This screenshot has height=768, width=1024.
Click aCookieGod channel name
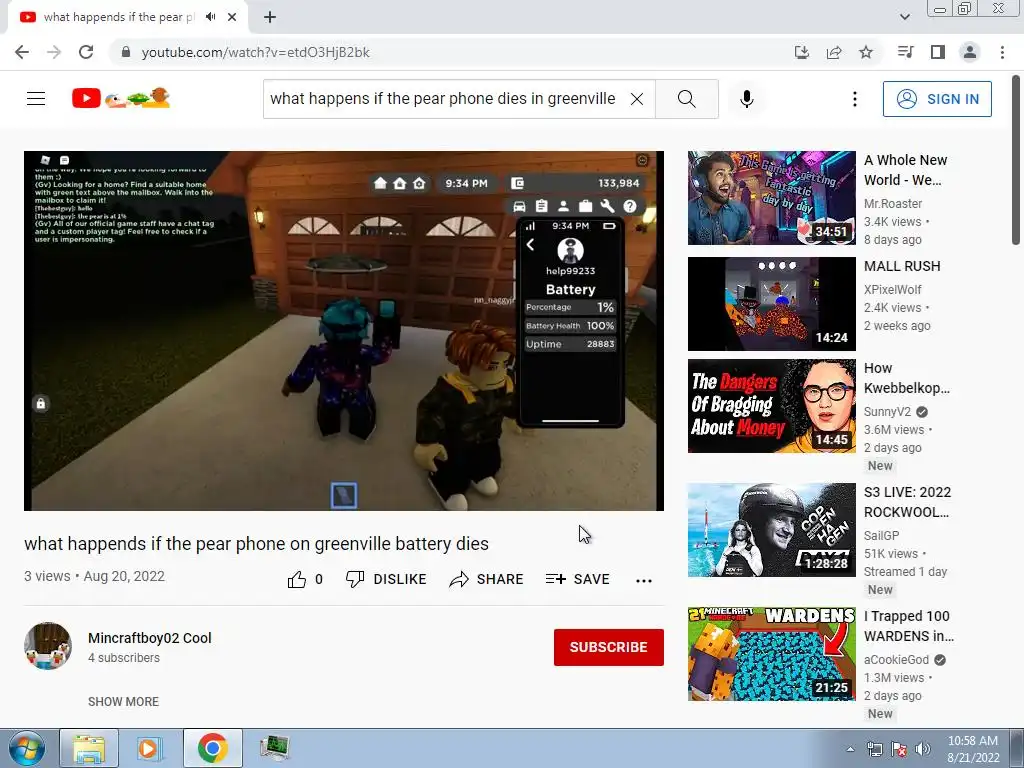point(896,660)
